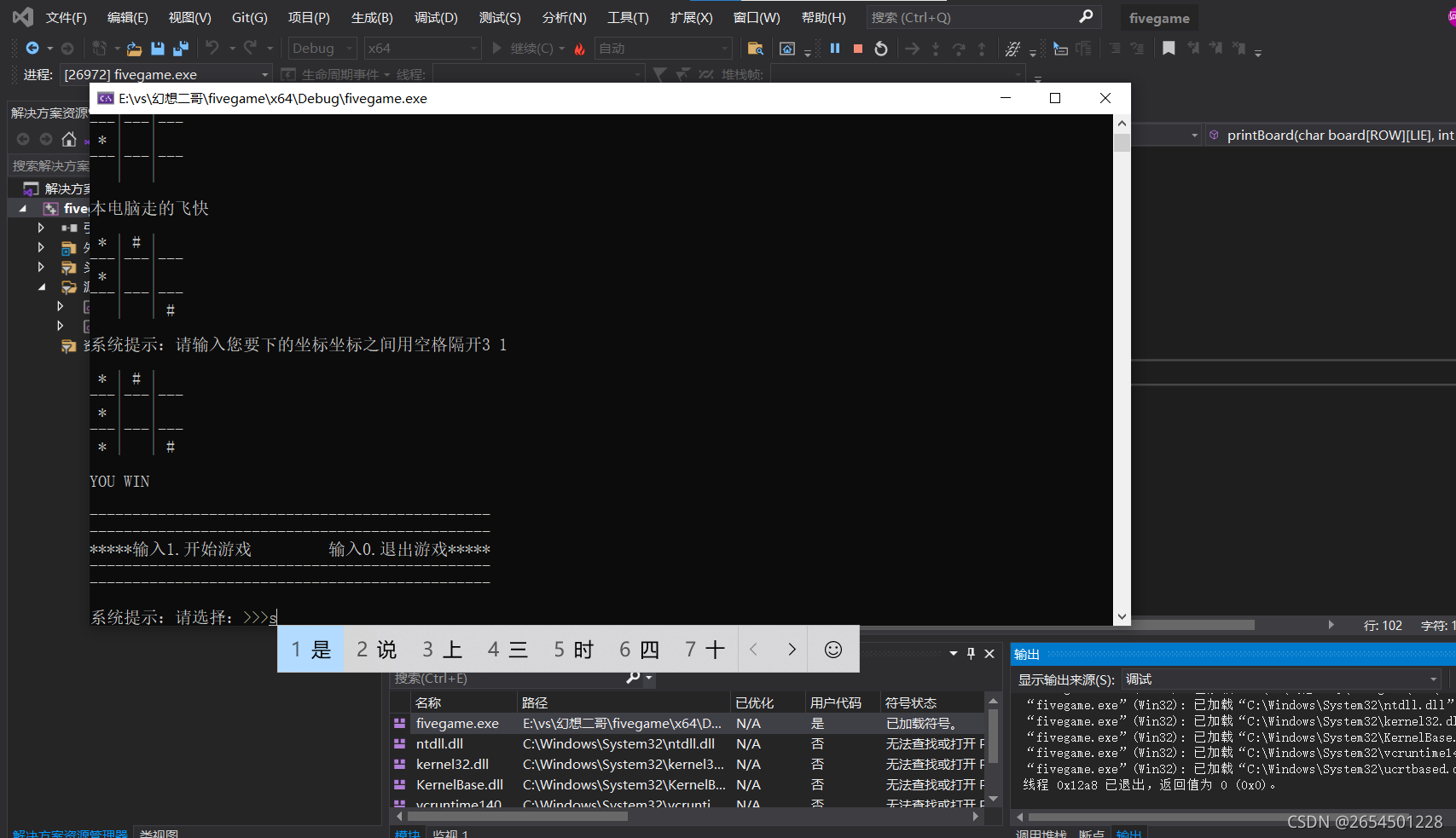Pause debugging with the Break All icon

pos(835,49)
